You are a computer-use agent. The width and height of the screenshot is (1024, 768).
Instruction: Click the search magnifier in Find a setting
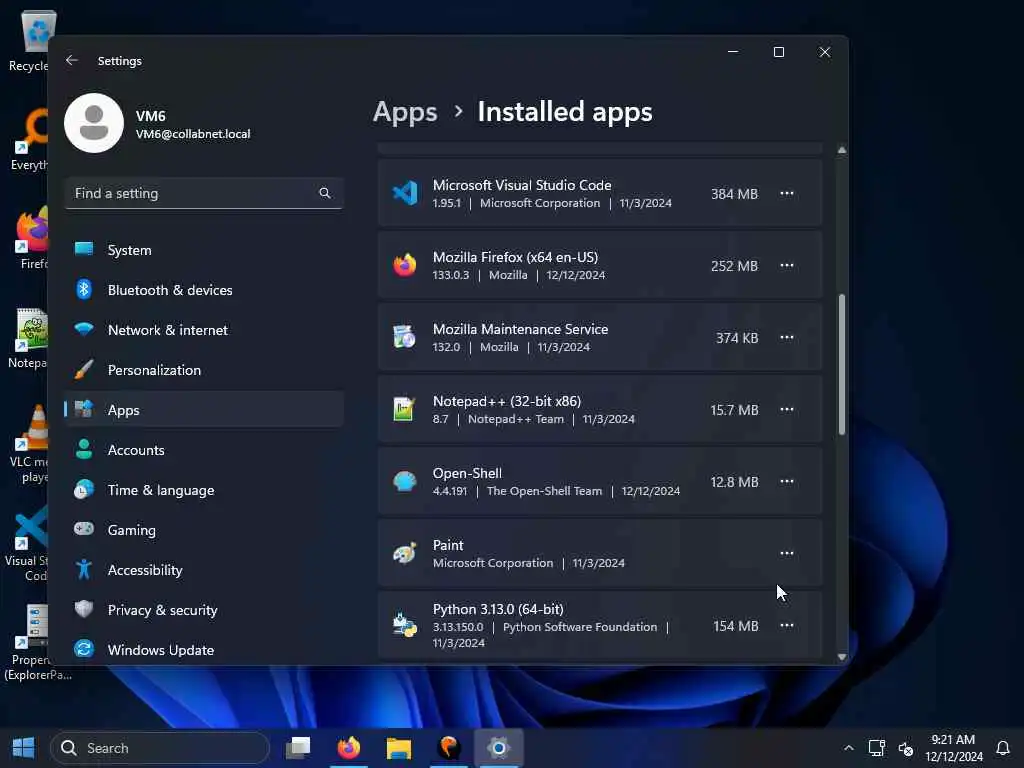(325, 193)
